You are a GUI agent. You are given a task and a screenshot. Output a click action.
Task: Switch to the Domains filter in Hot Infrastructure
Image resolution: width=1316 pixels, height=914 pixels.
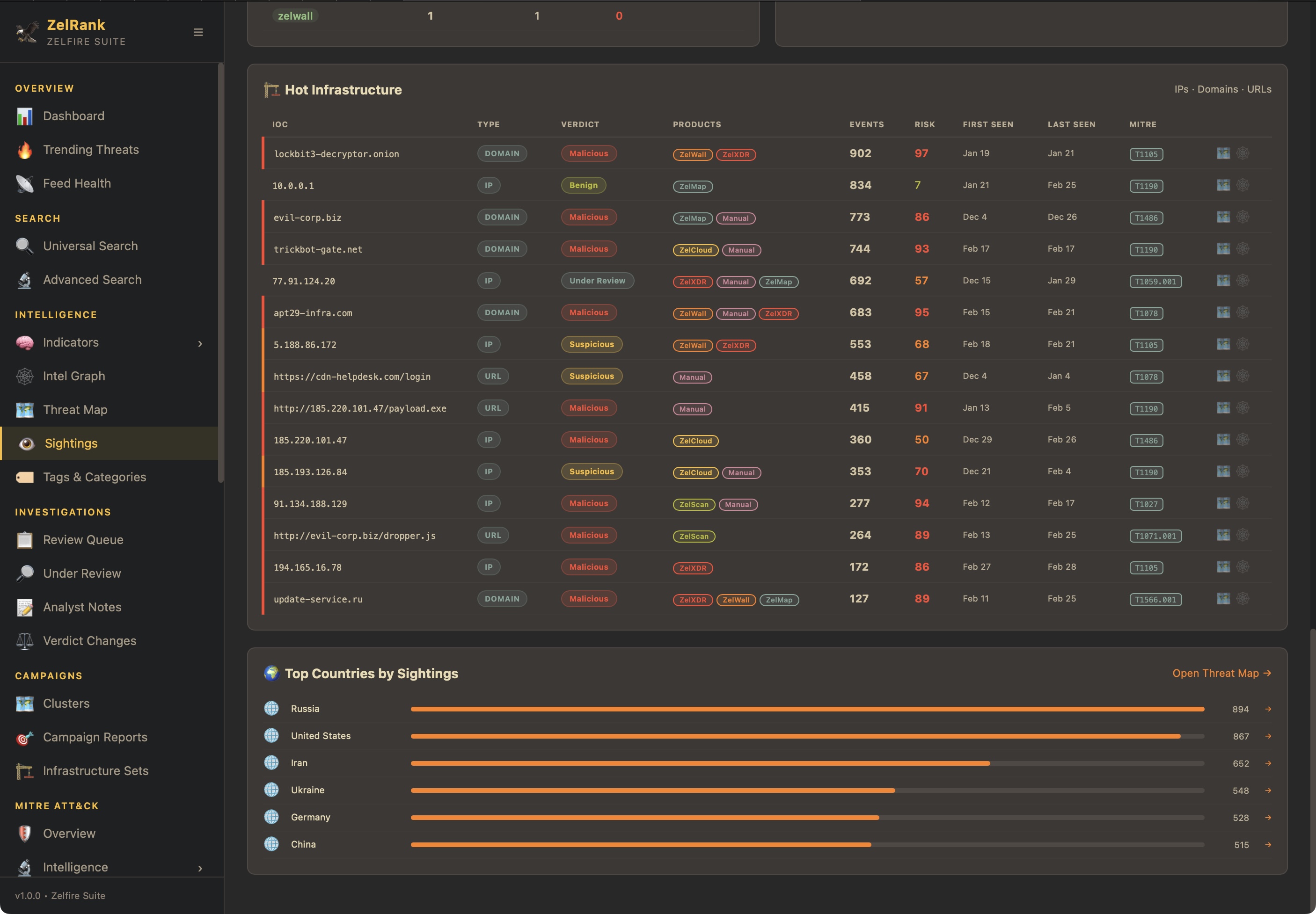point(1218,89)
